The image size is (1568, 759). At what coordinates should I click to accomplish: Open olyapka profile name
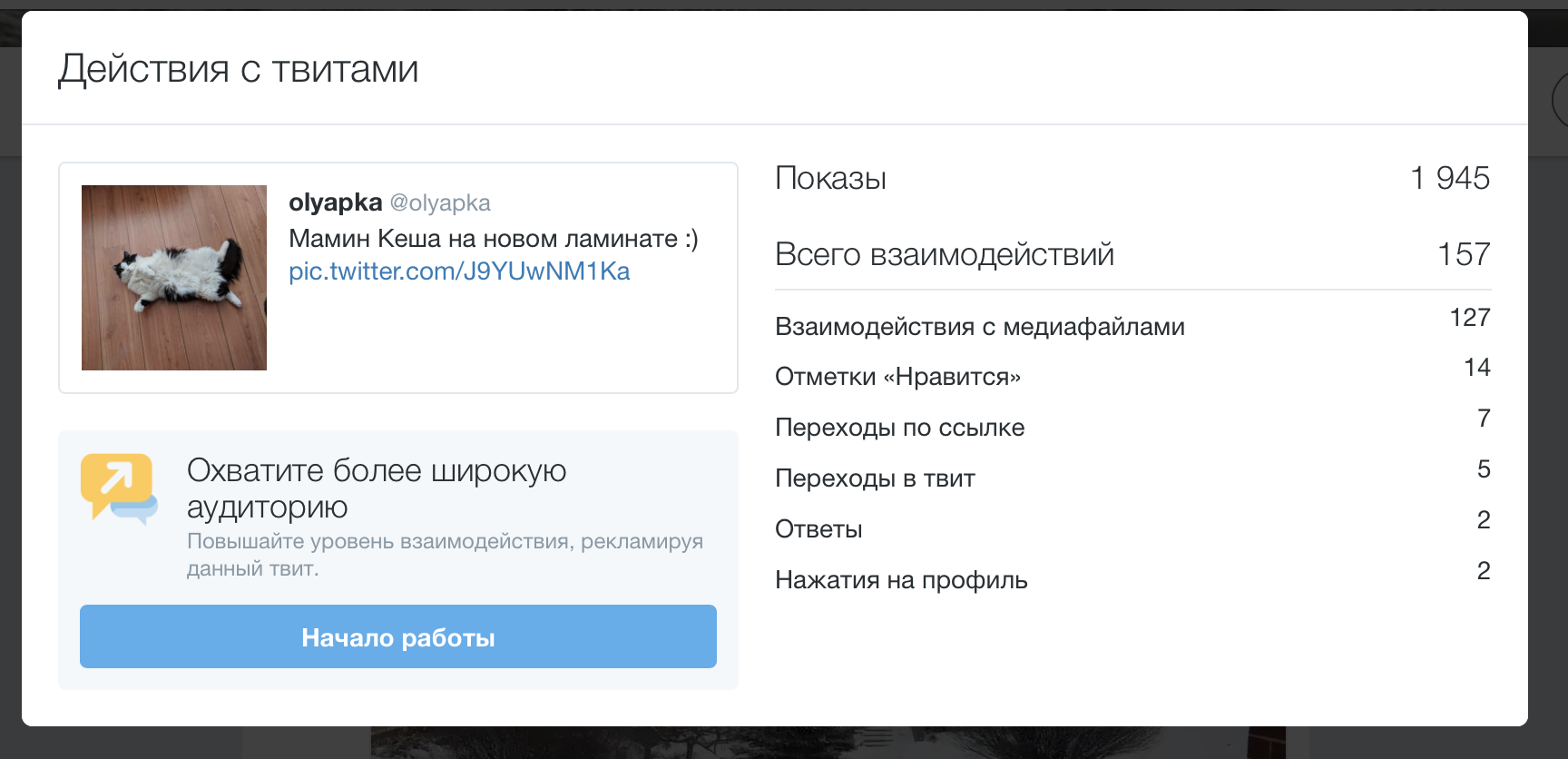tap(336, 202)
